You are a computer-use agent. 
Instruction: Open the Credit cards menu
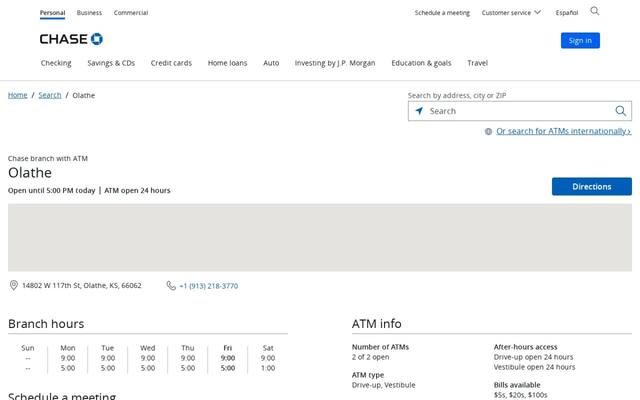pos(171,63)
